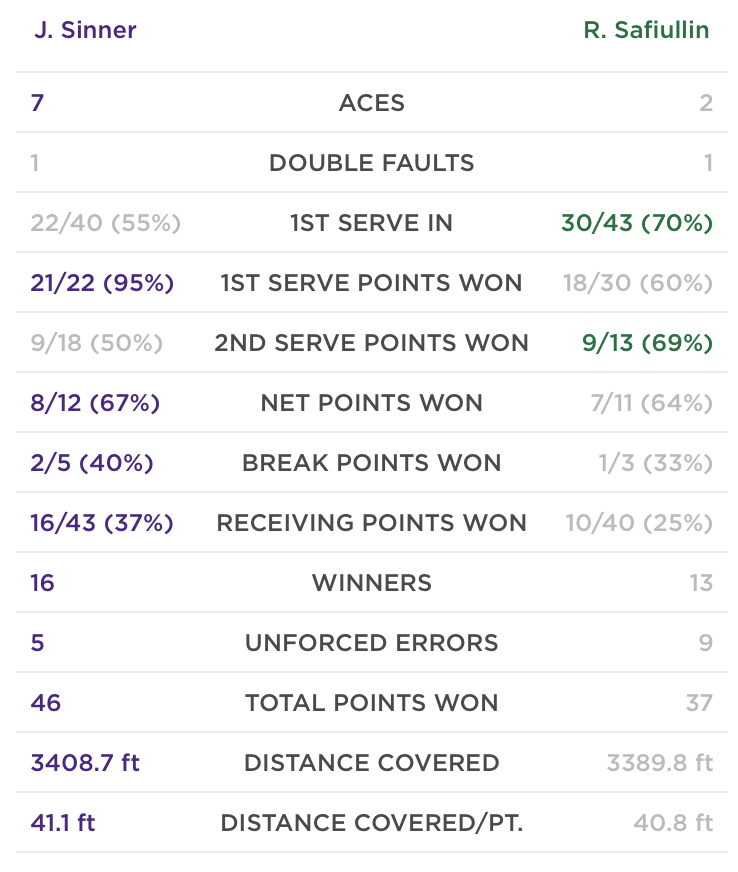Click Sinner's 2/5 (40%) break points value

point(92,463)
